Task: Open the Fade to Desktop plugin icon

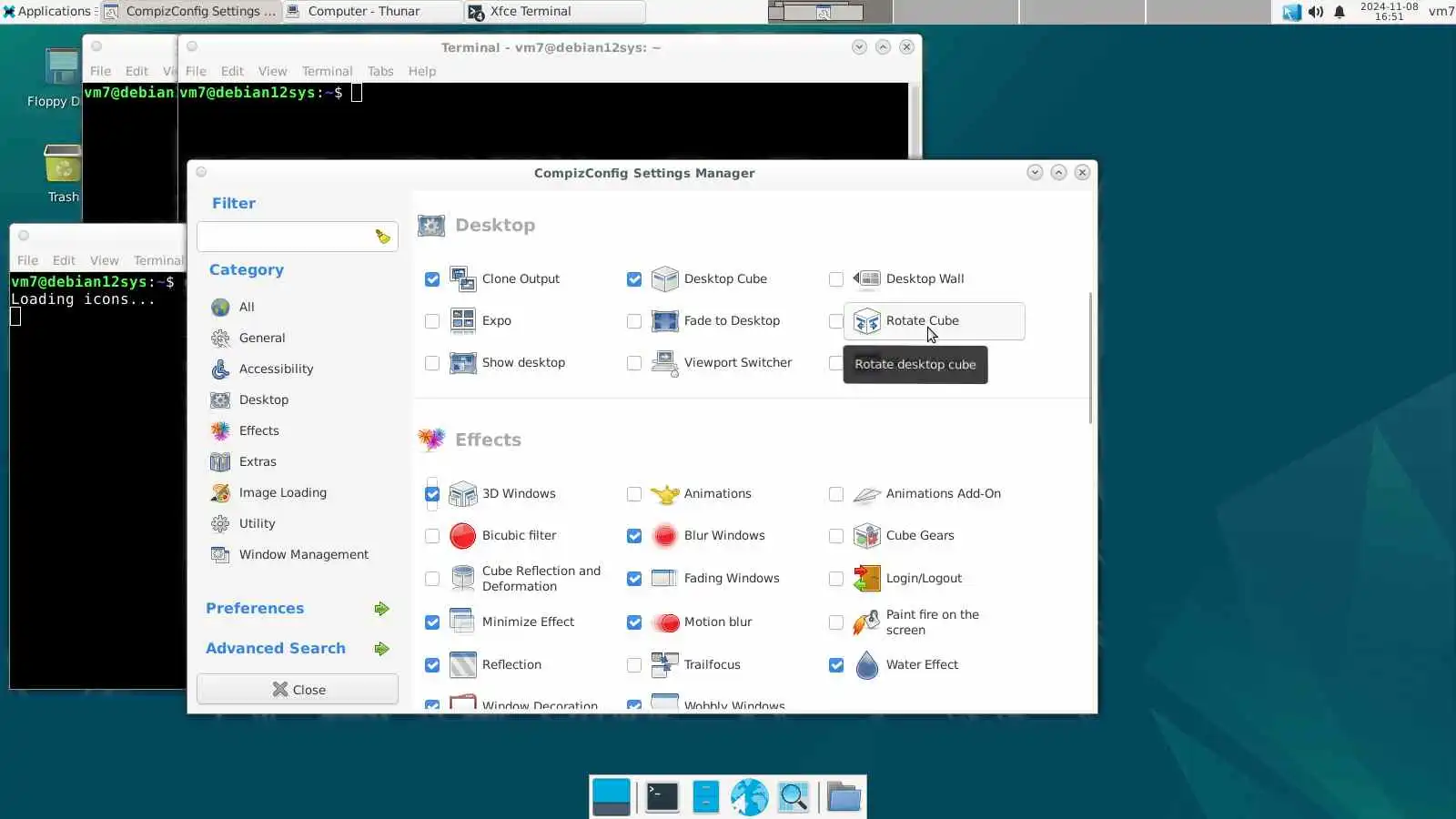Action: 665,321
